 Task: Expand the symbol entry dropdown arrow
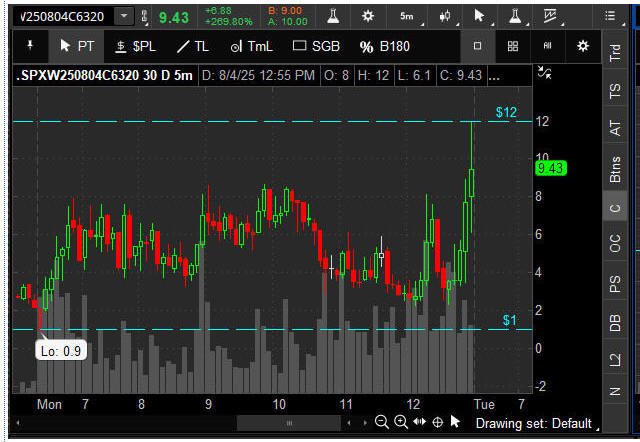123,16
